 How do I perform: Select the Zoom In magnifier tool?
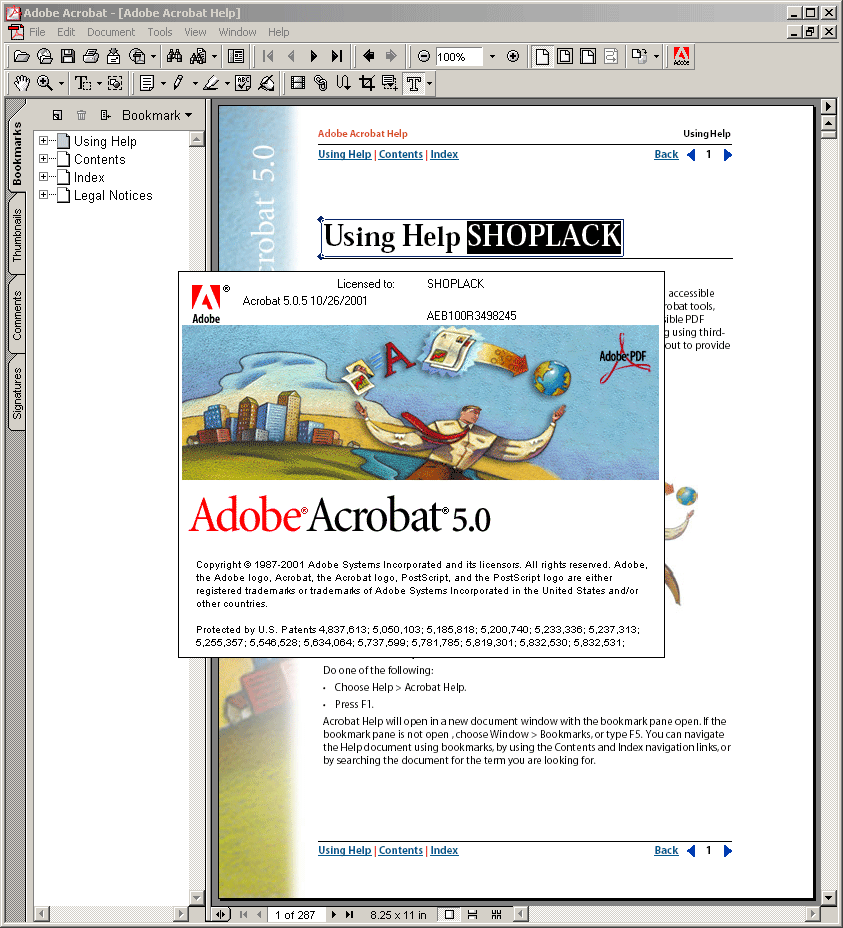44,83
